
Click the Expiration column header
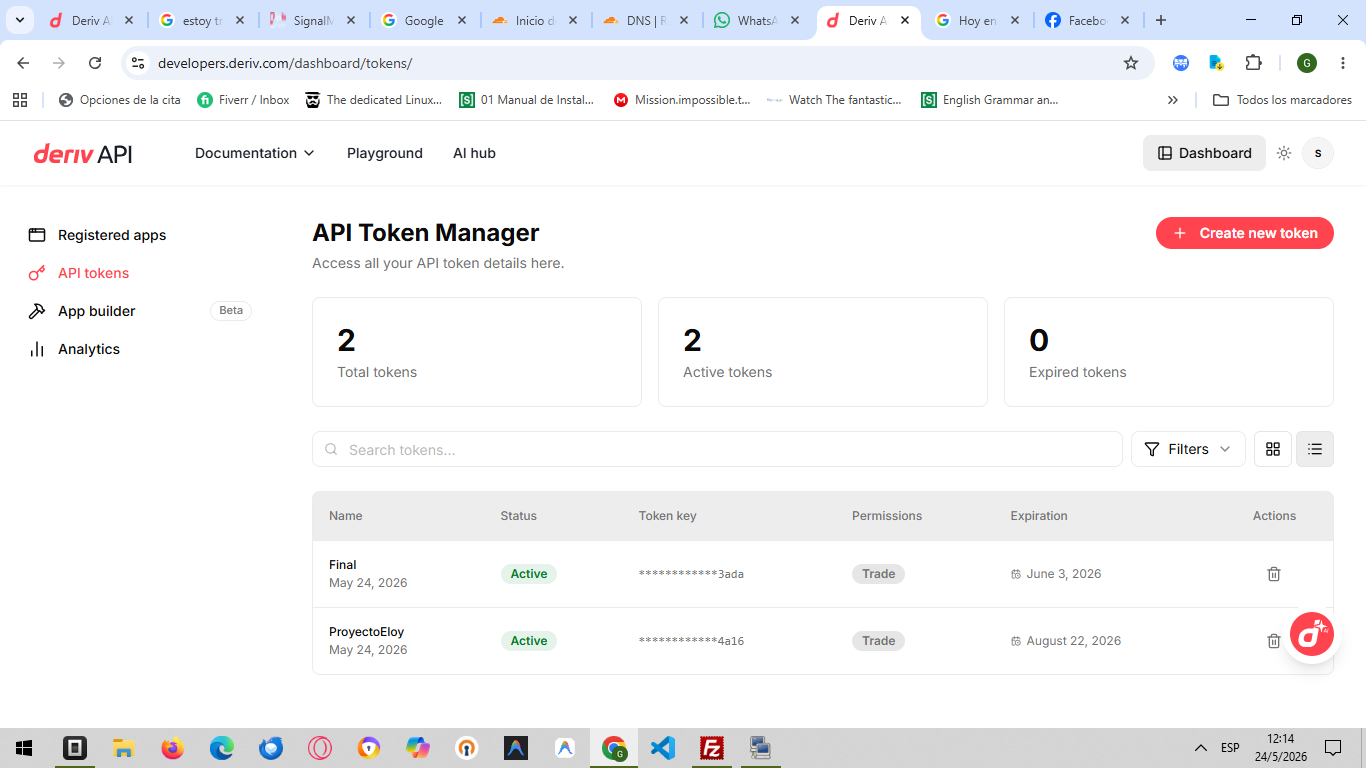point(1039,516)
